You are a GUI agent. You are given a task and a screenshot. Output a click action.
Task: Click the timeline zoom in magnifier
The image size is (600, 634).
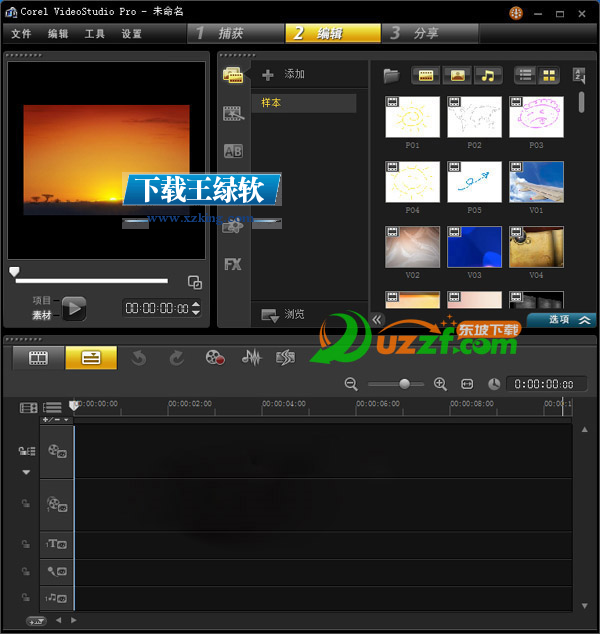click(440, 384)
